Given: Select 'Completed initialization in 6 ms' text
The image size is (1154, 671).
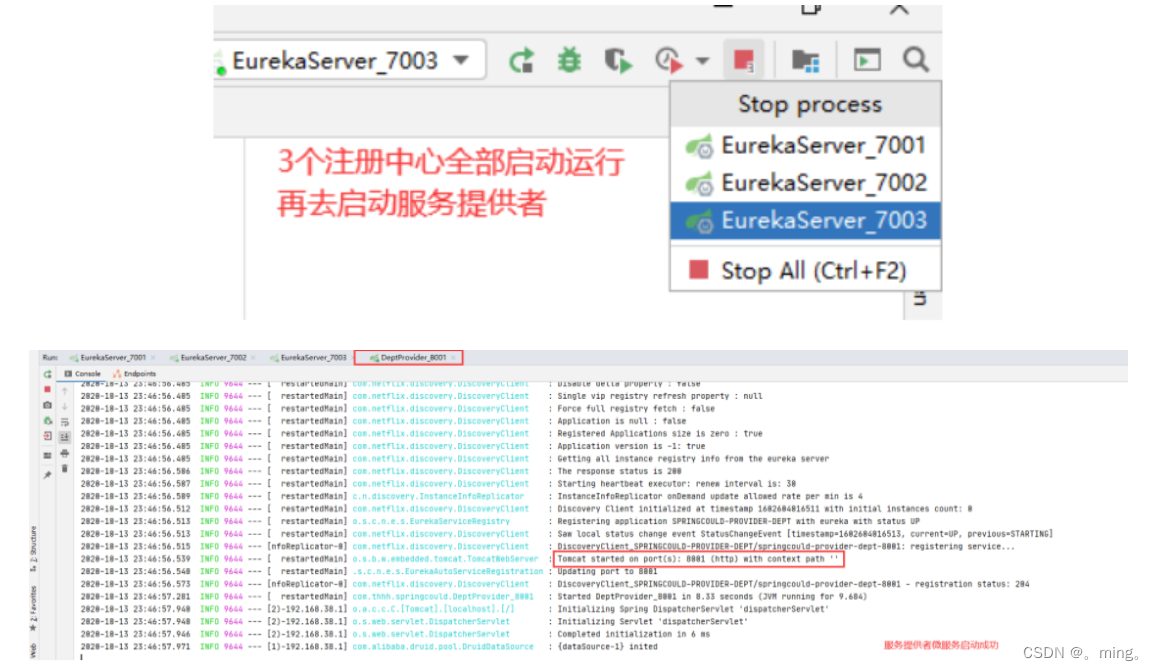Looking at the screenshot, I should 634,634.
